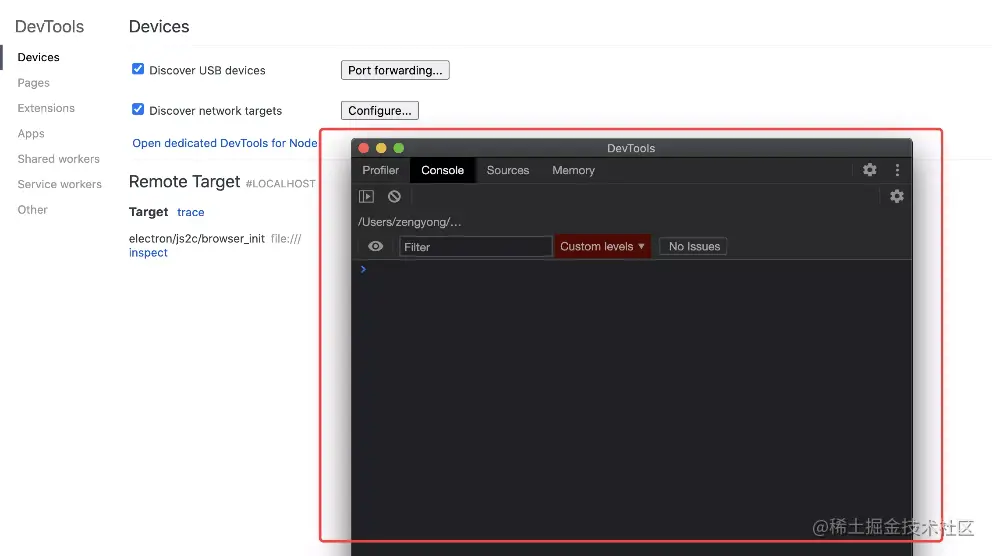992x556 pixels.
Task: Open dedicated DevTools for Node link
Action: tap(225, 143)
